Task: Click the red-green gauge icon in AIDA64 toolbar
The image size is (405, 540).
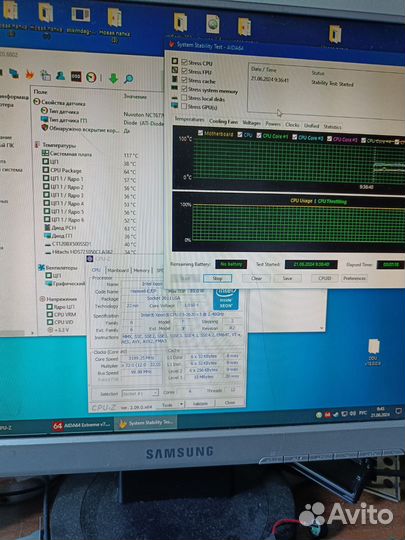Action: click(91, 77)
